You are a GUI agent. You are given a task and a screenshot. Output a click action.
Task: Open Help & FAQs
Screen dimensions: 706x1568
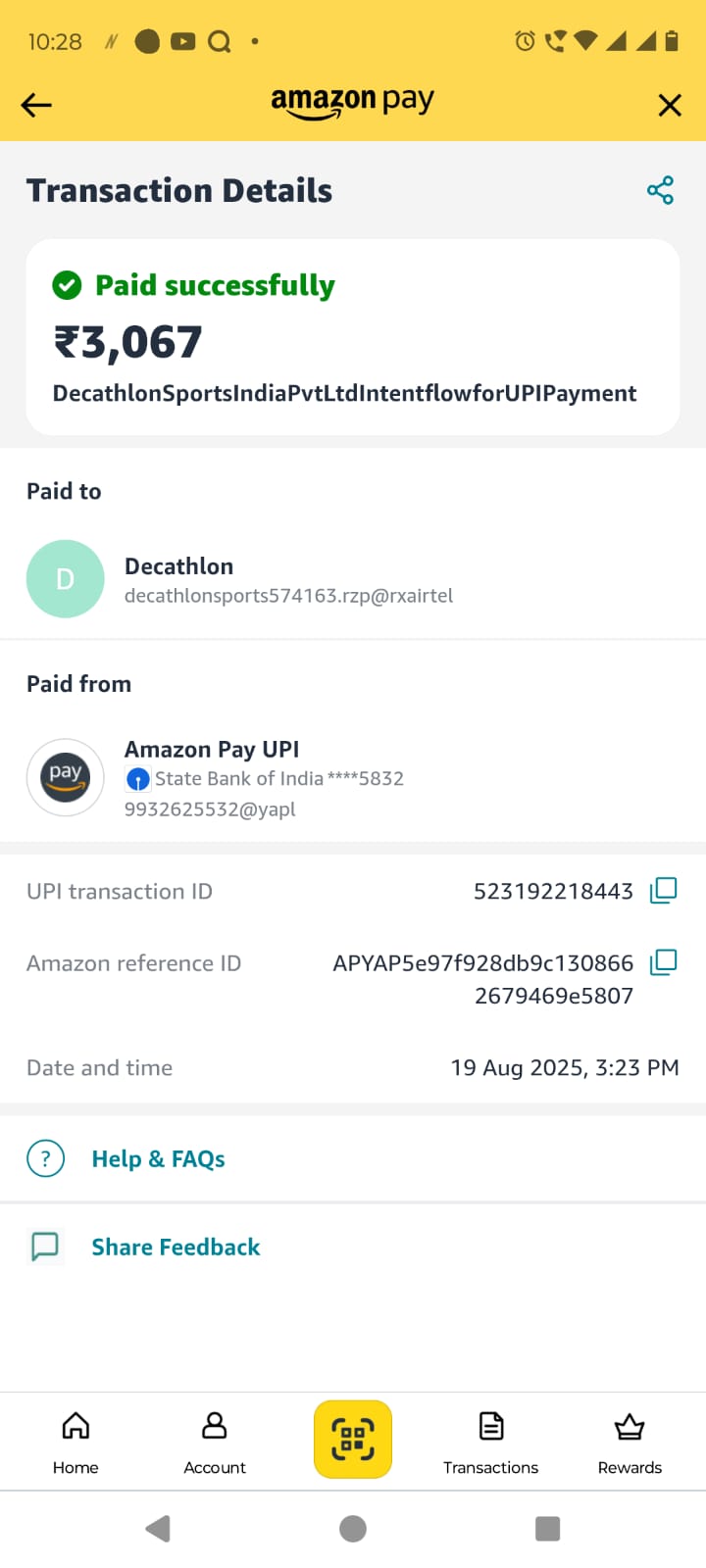pyautogui.click(x=158, y=1159)
